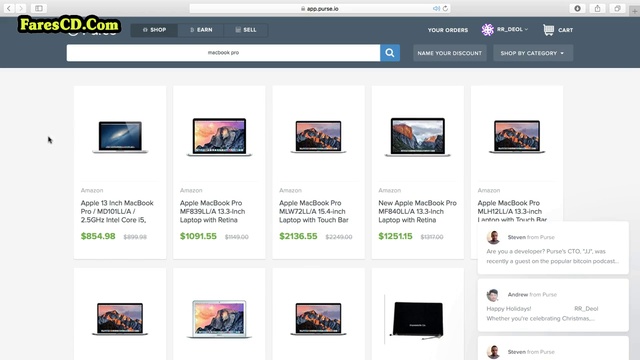The height and width of the screenshot is (360, 640).
Task: Click title Apple MacBook Pro MLW72LL/A 15.4-inch
Action: pos(314,211)
